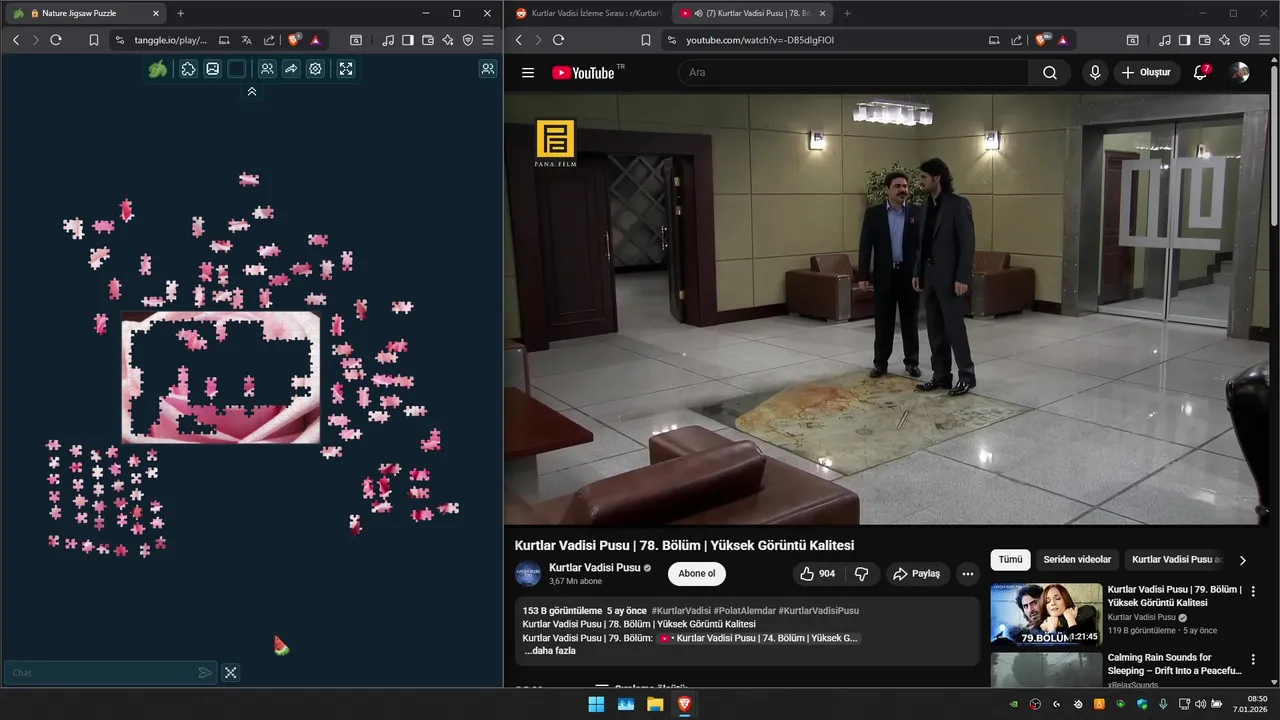Open players list in Tanggle toolbar center
1280x720 pixels.
[267, 69]
